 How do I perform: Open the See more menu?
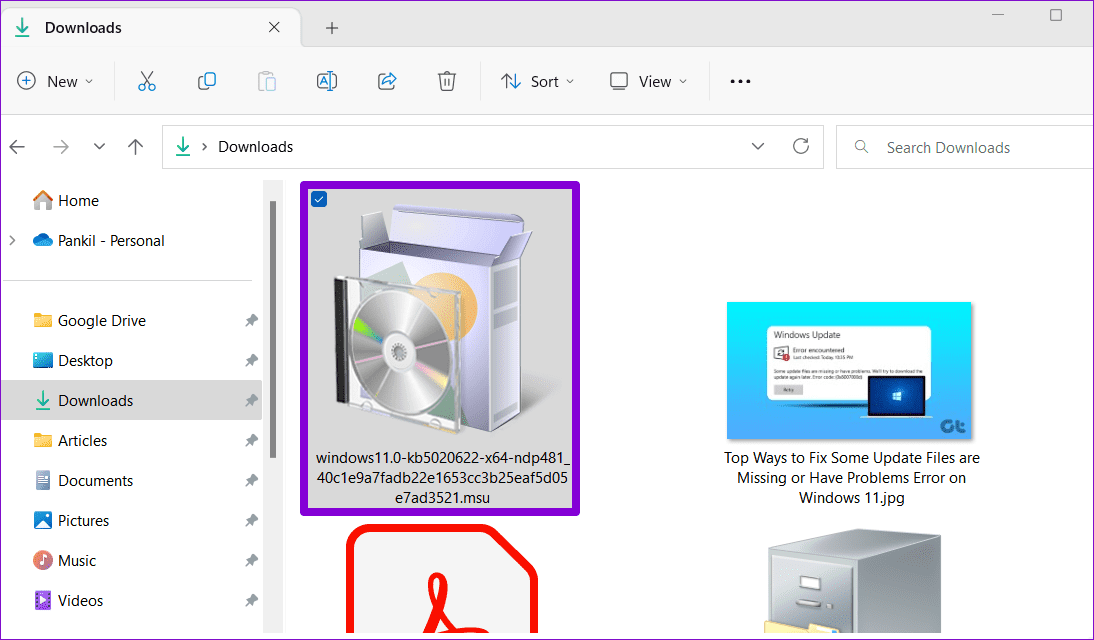point(739,81)
